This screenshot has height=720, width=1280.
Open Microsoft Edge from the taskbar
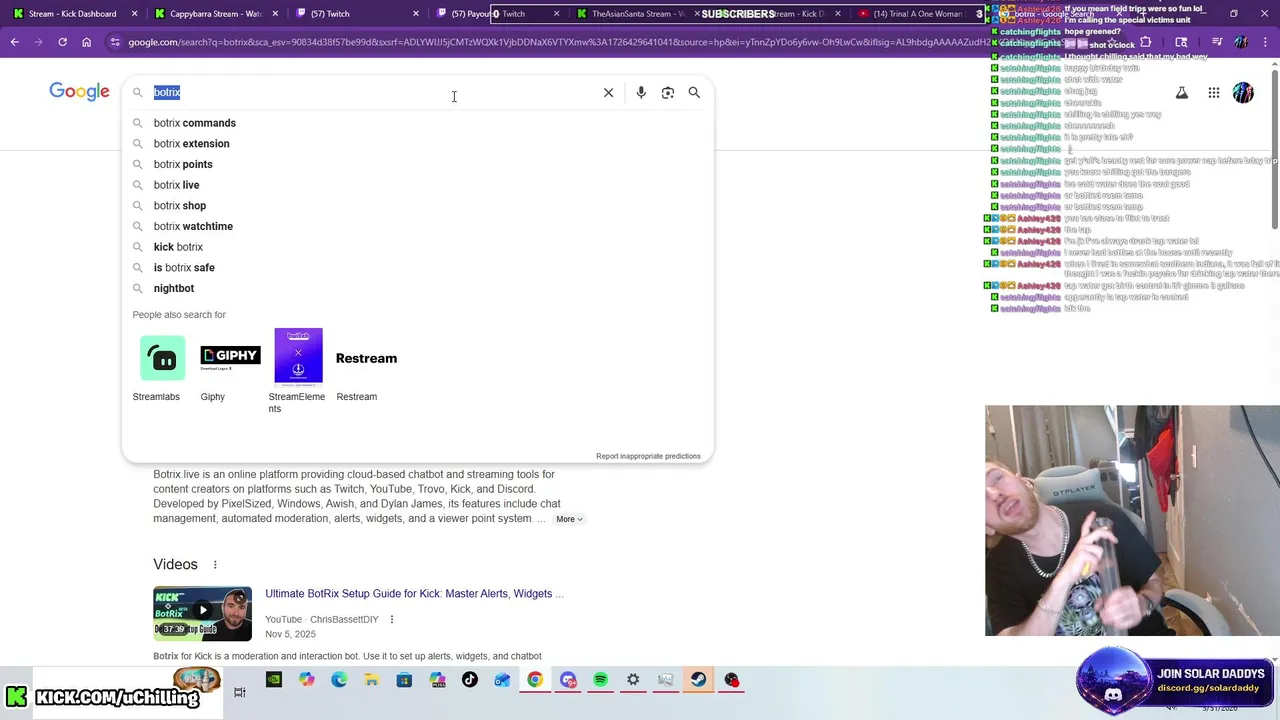pyautogui.click(x=339, y=680)
